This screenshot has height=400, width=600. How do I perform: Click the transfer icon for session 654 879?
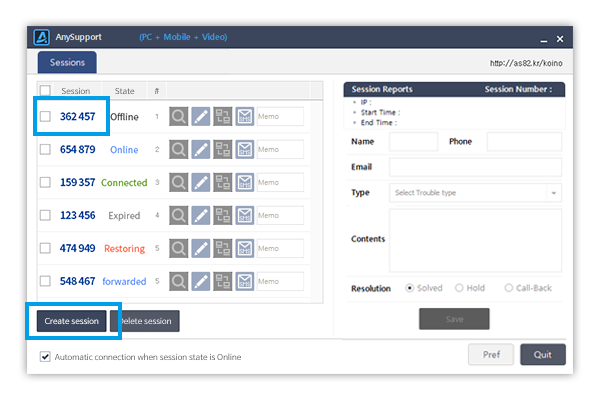(x=223, y=150)
